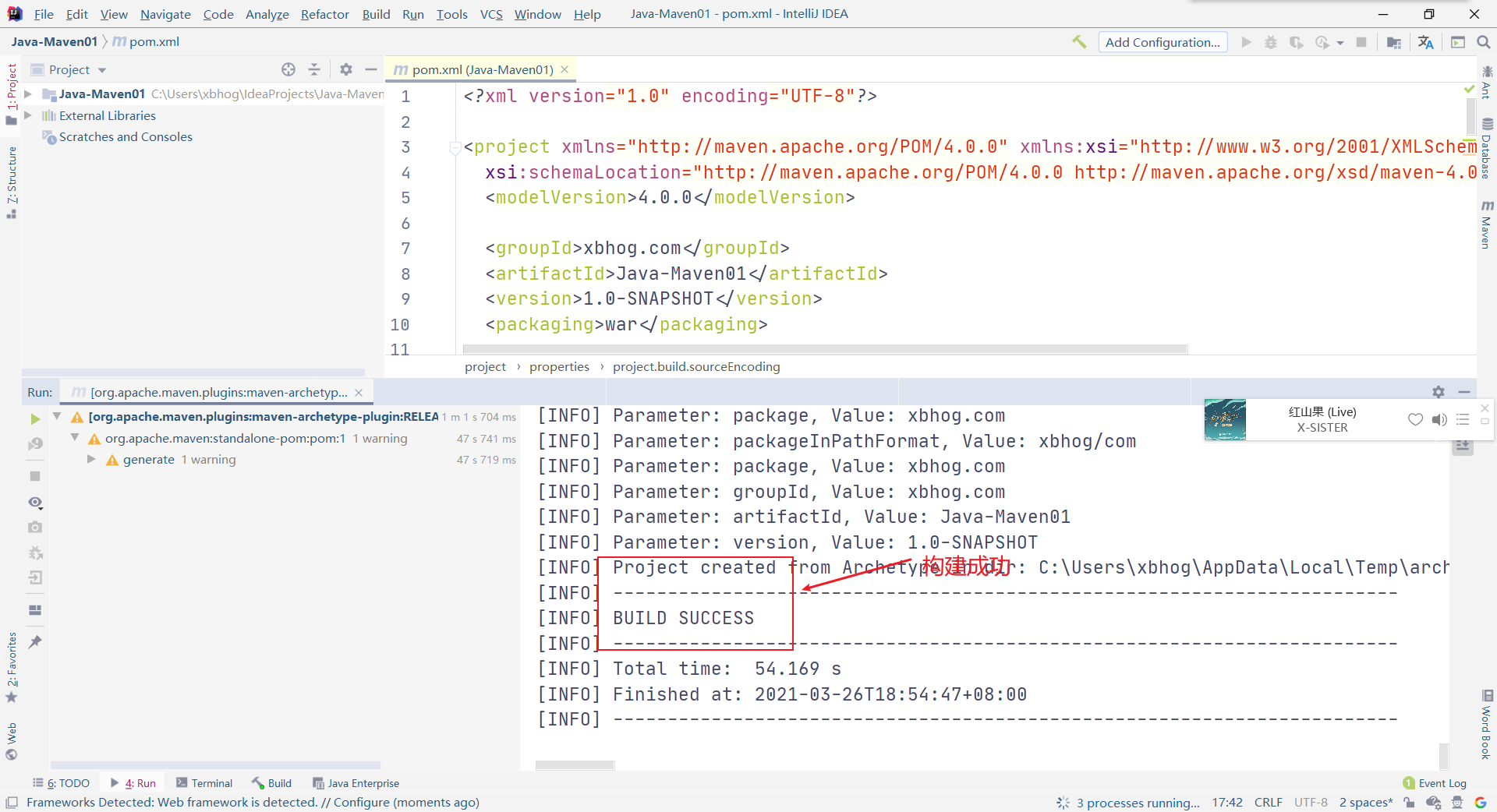Click the Stop square in the main toolbar

pos(1361,42)
